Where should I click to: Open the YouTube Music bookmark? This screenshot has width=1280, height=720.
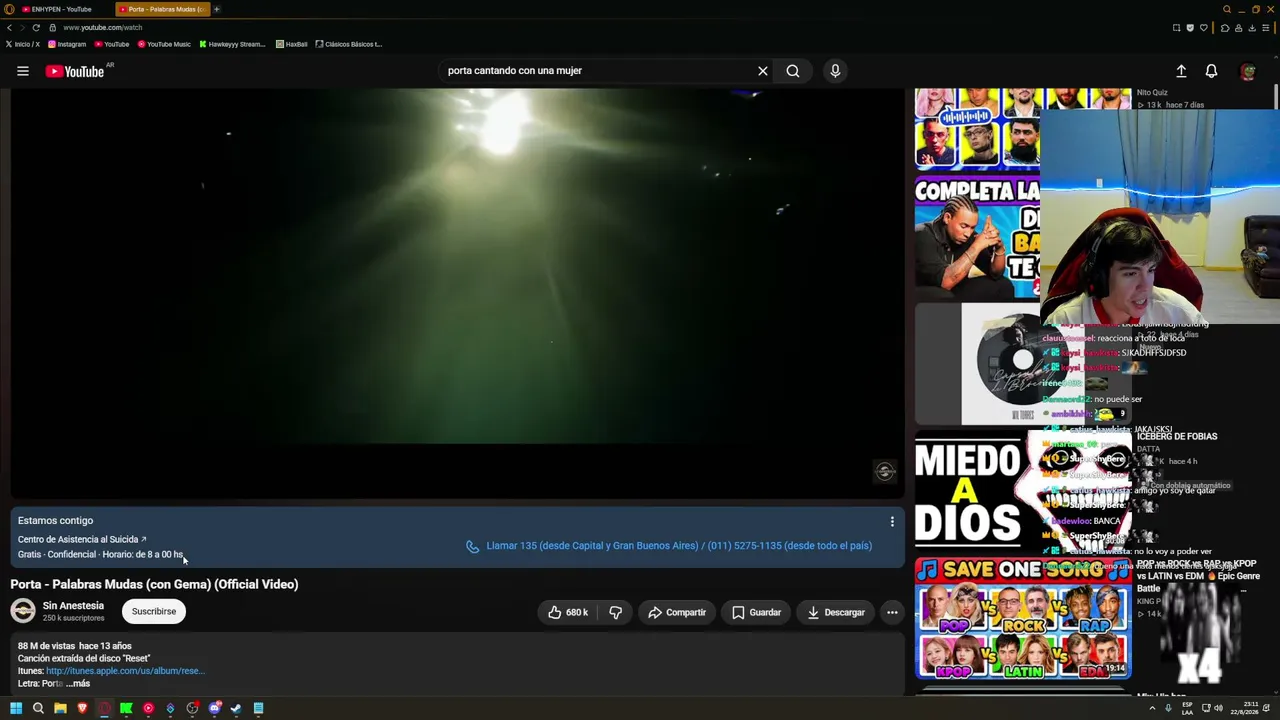(x=164, y=44)
